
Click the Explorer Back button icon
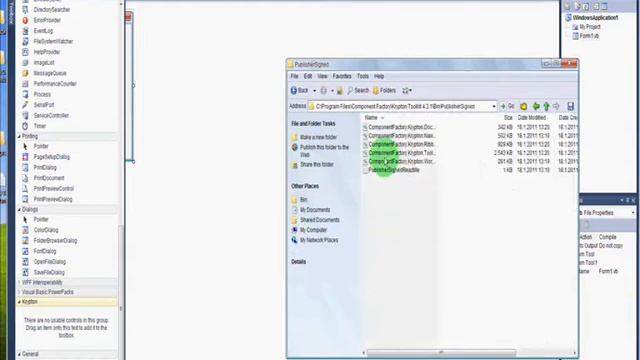pyautogui.click(x=293, y=91)
